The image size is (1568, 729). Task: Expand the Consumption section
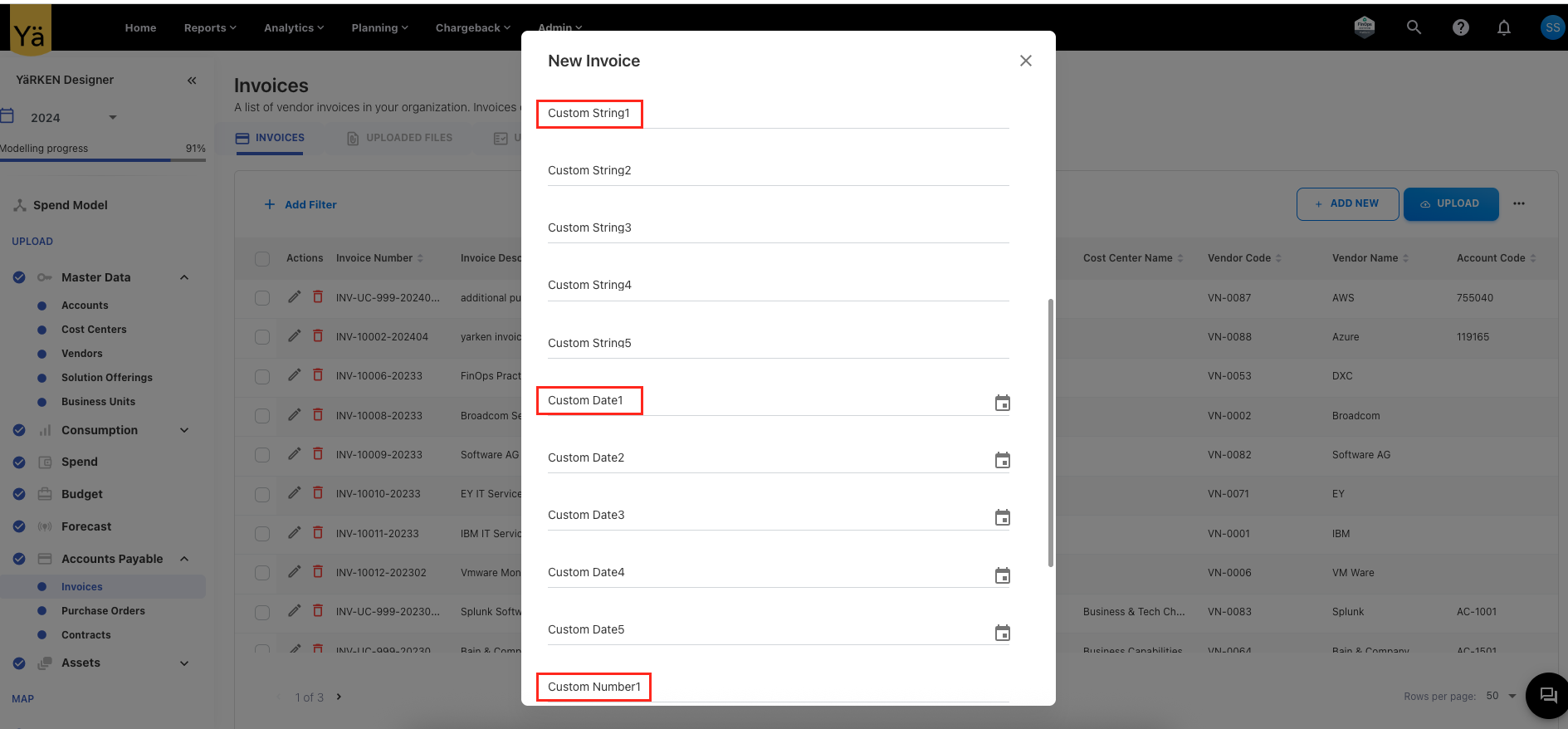click(x=184, y=430)
